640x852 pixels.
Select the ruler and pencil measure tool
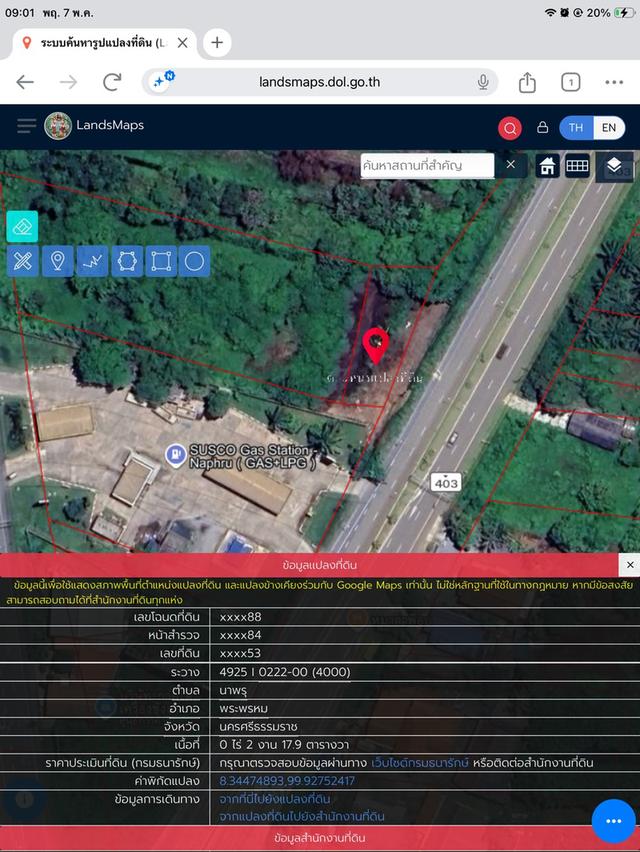[23, 261]
